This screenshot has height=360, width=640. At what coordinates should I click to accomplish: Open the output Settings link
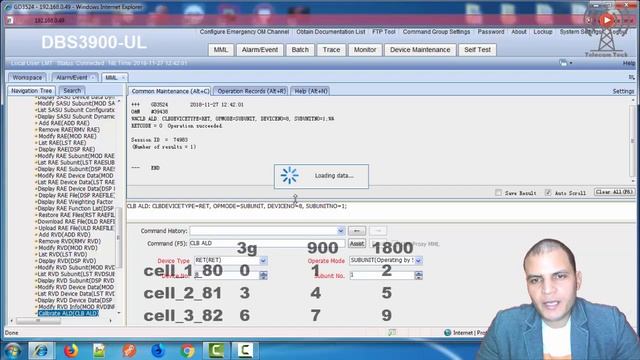623,91
